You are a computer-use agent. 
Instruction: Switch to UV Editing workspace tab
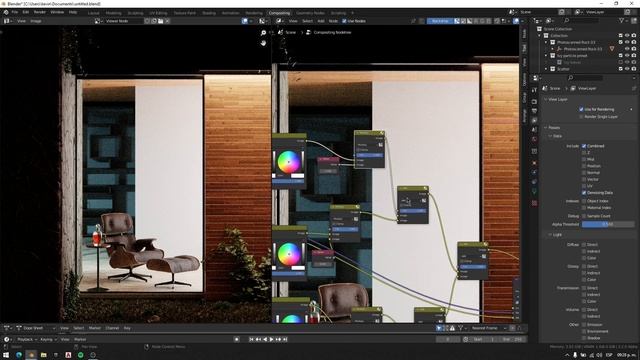pos(158,13)
